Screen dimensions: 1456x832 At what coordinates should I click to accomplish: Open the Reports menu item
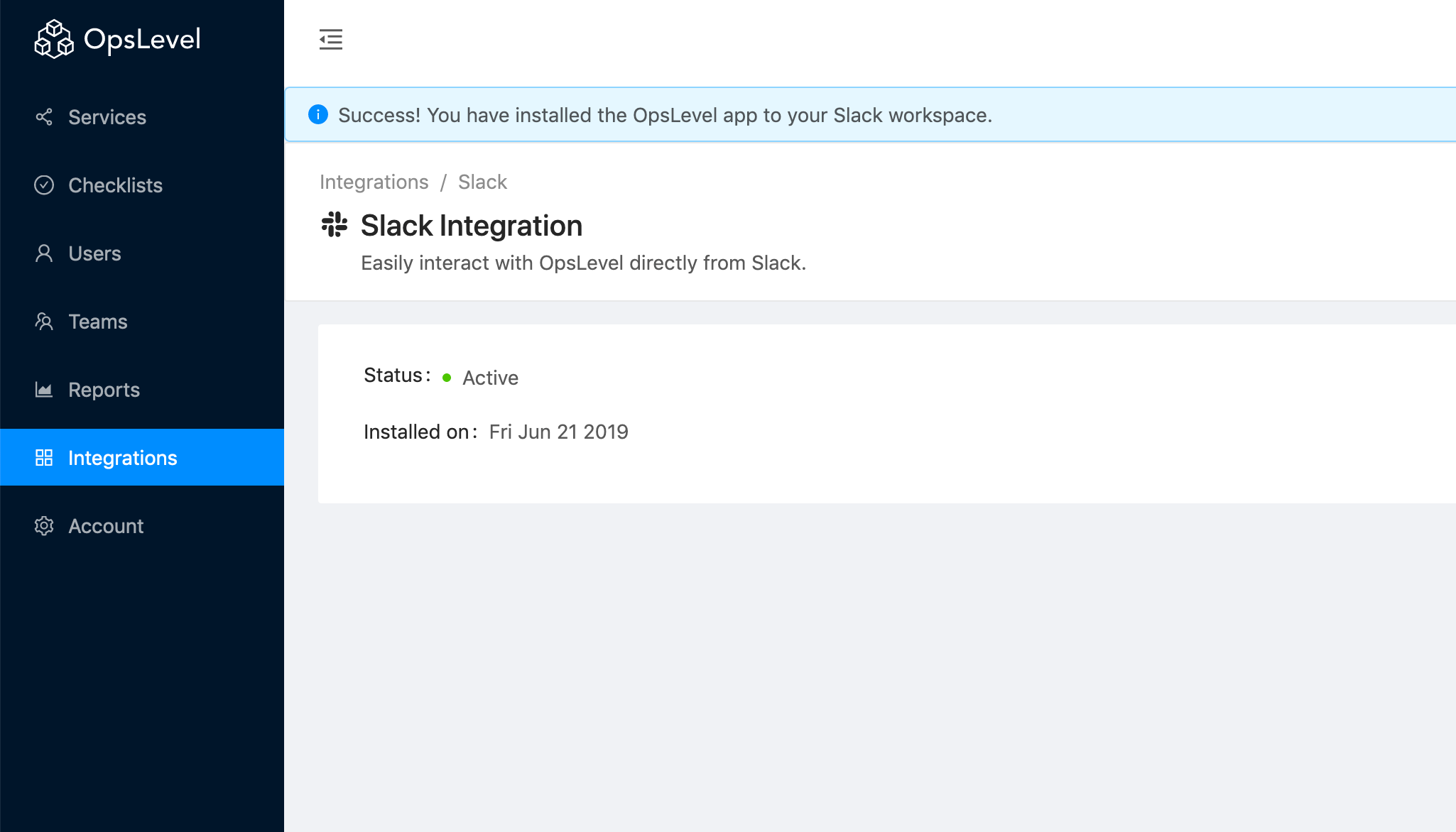(142, 389)
